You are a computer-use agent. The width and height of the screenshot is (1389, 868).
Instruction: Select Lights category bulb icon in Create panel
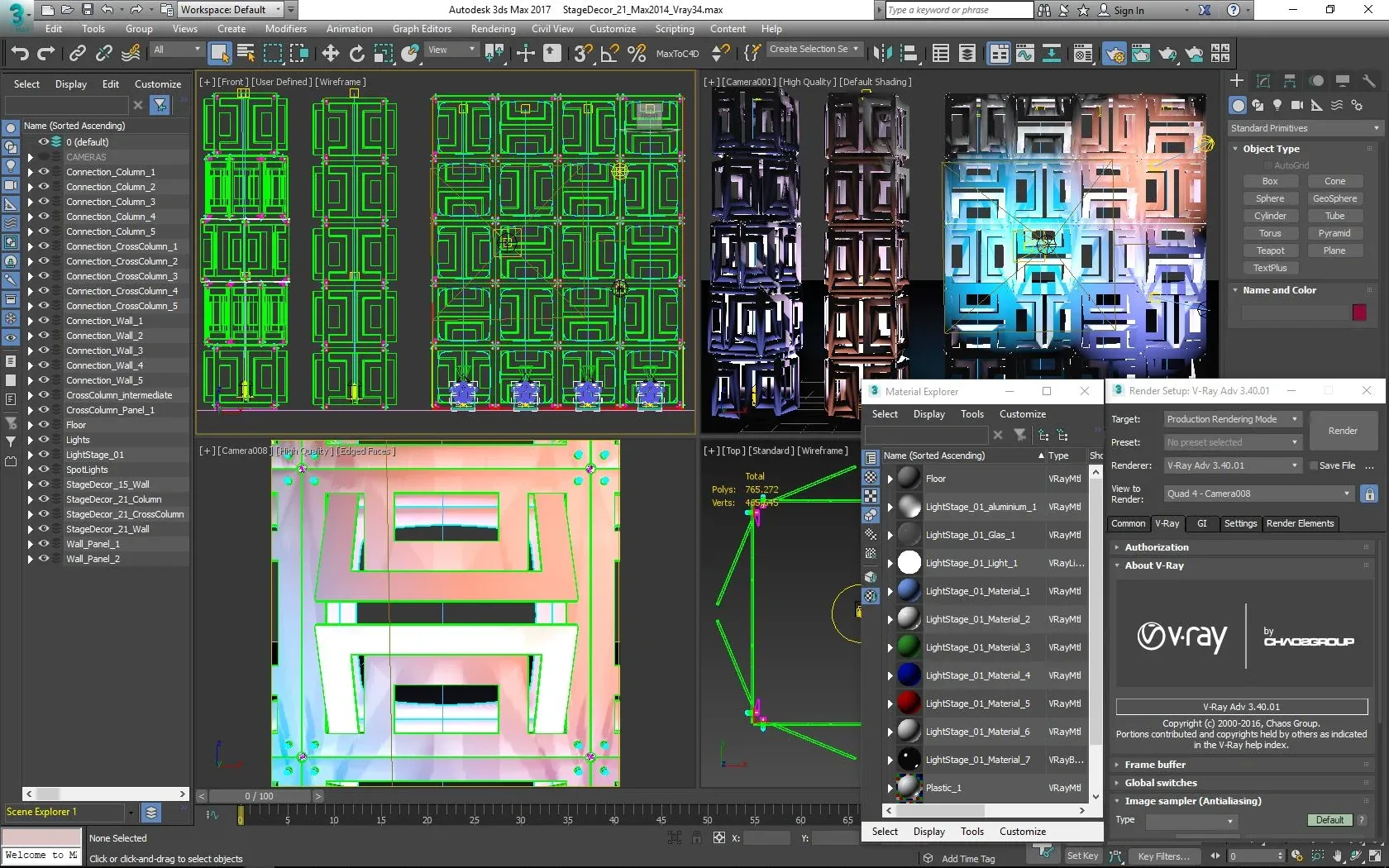pyautogui.click(x=1277, y=105)
